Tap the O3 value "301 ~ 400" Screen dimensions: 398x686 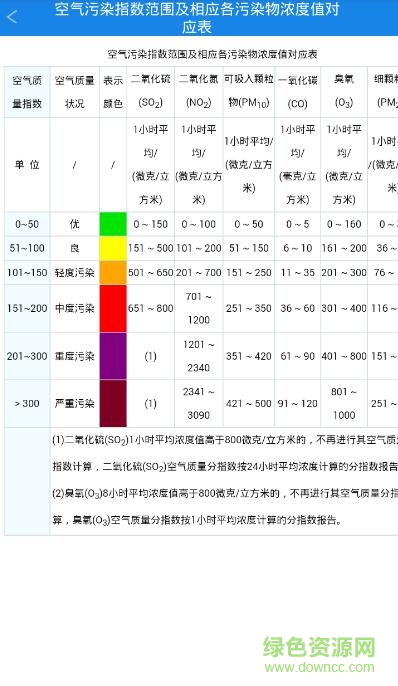344,308
